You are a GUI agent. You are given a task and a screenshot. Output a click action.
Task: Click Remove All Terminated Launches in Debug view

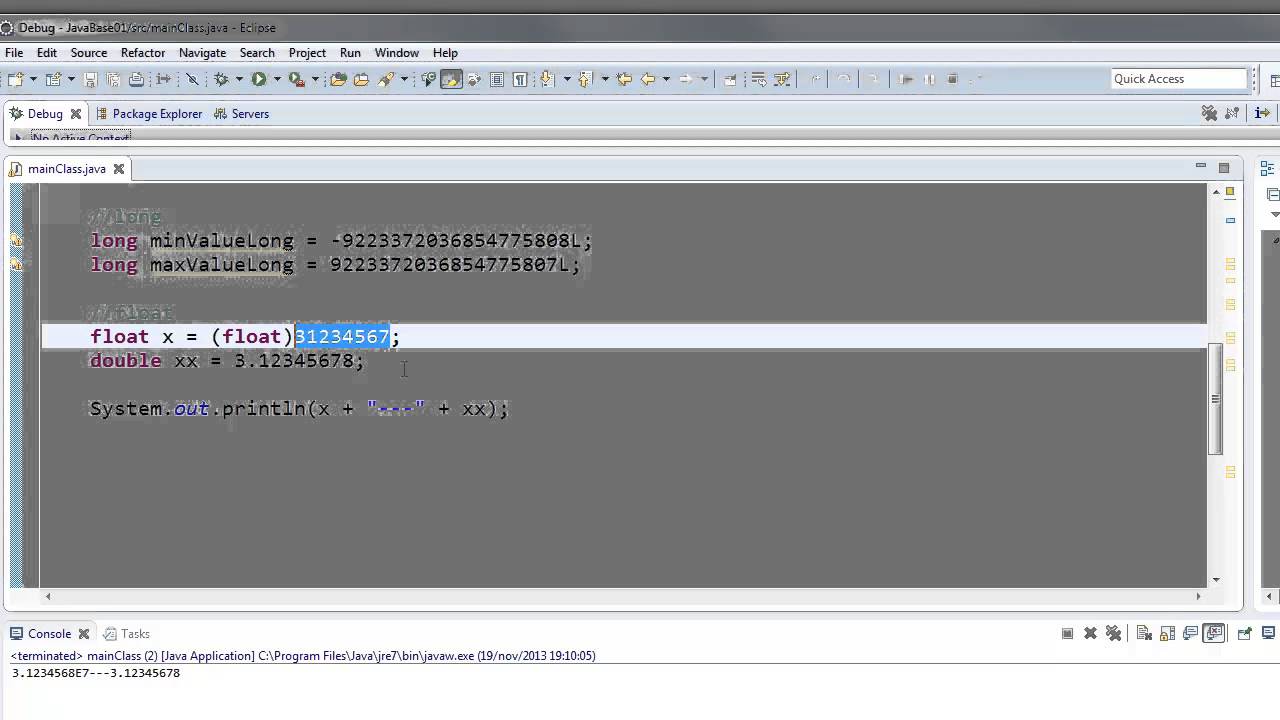click(x=1209, y=114)
